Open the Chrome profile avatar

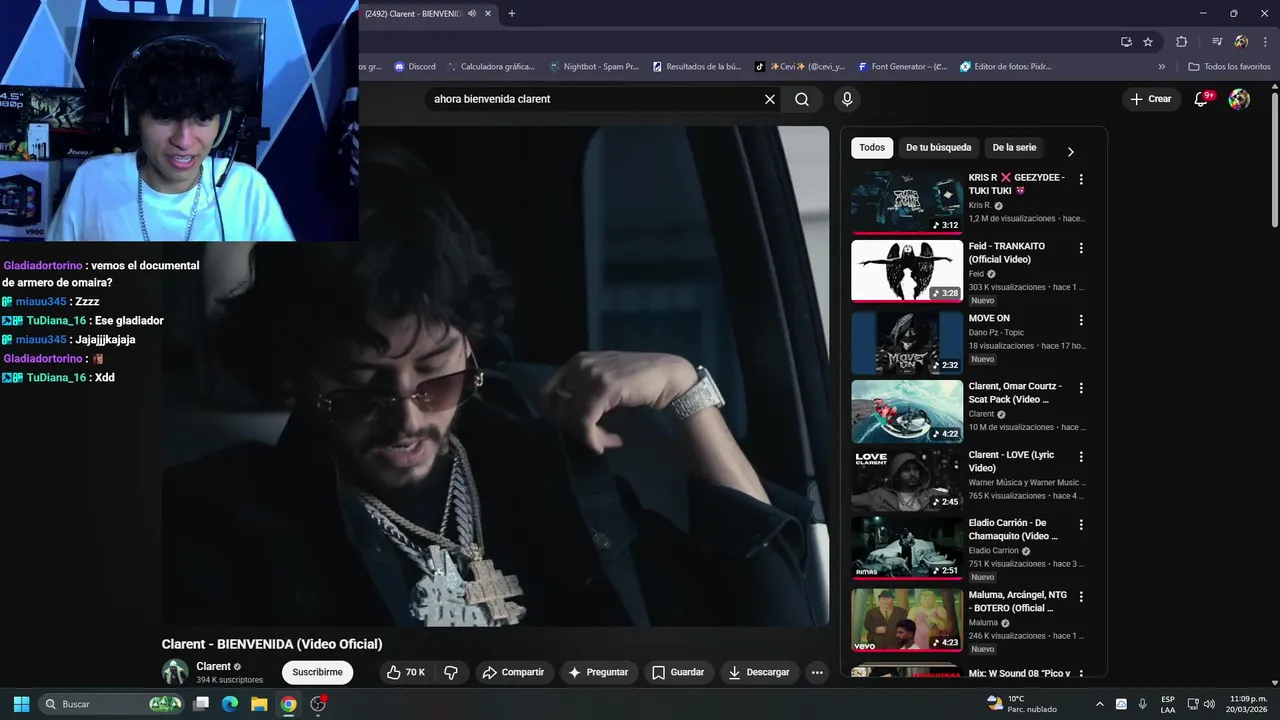pyautogui.click(x=1241, y=42)
